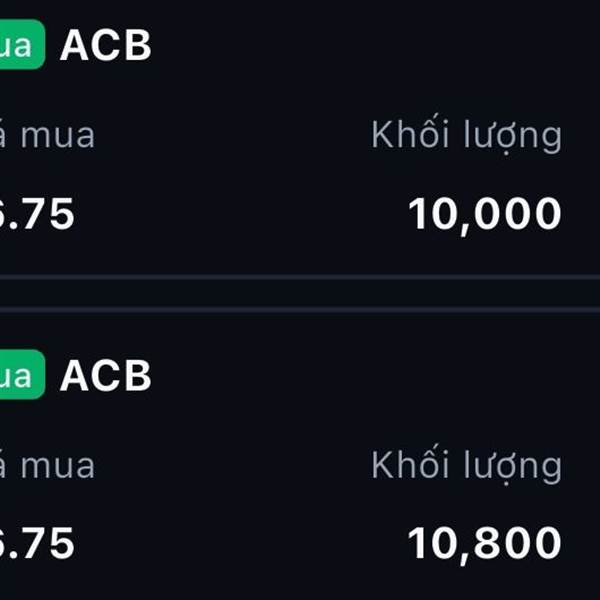This screenshot has height=600, width=600.
Task: Click the volume value 10,000
Action: coord(484,214)
